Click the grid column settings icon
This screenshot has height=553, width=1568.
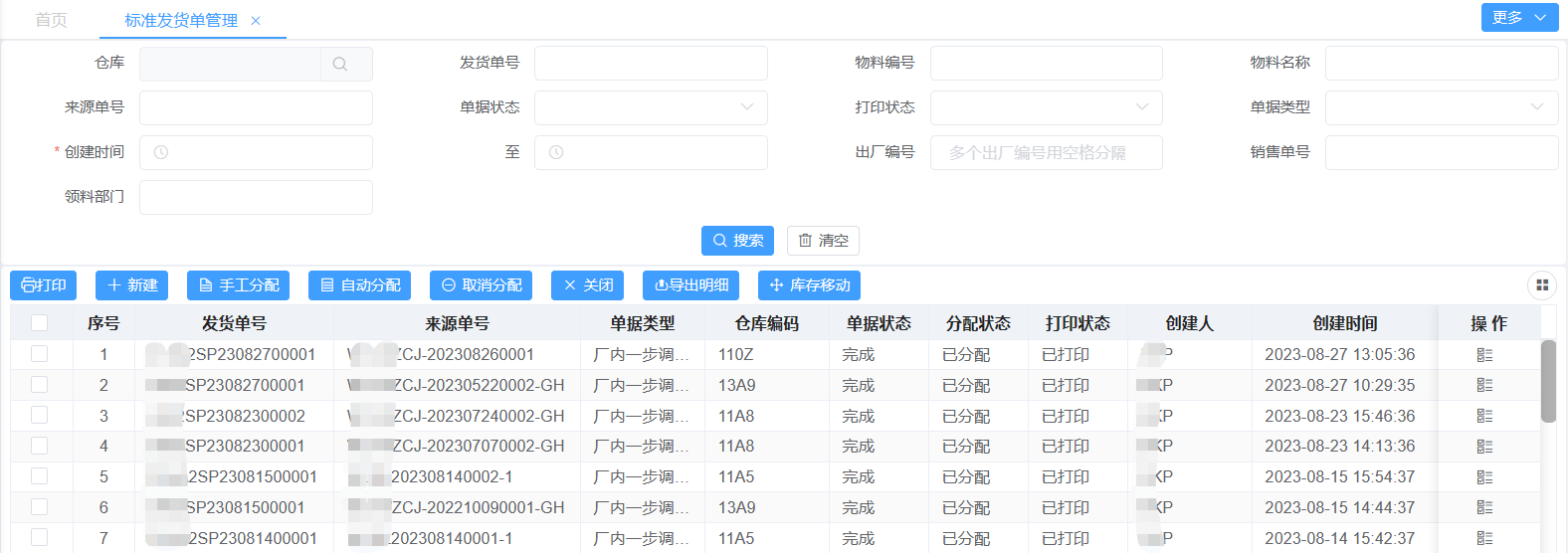[1541, 285]
